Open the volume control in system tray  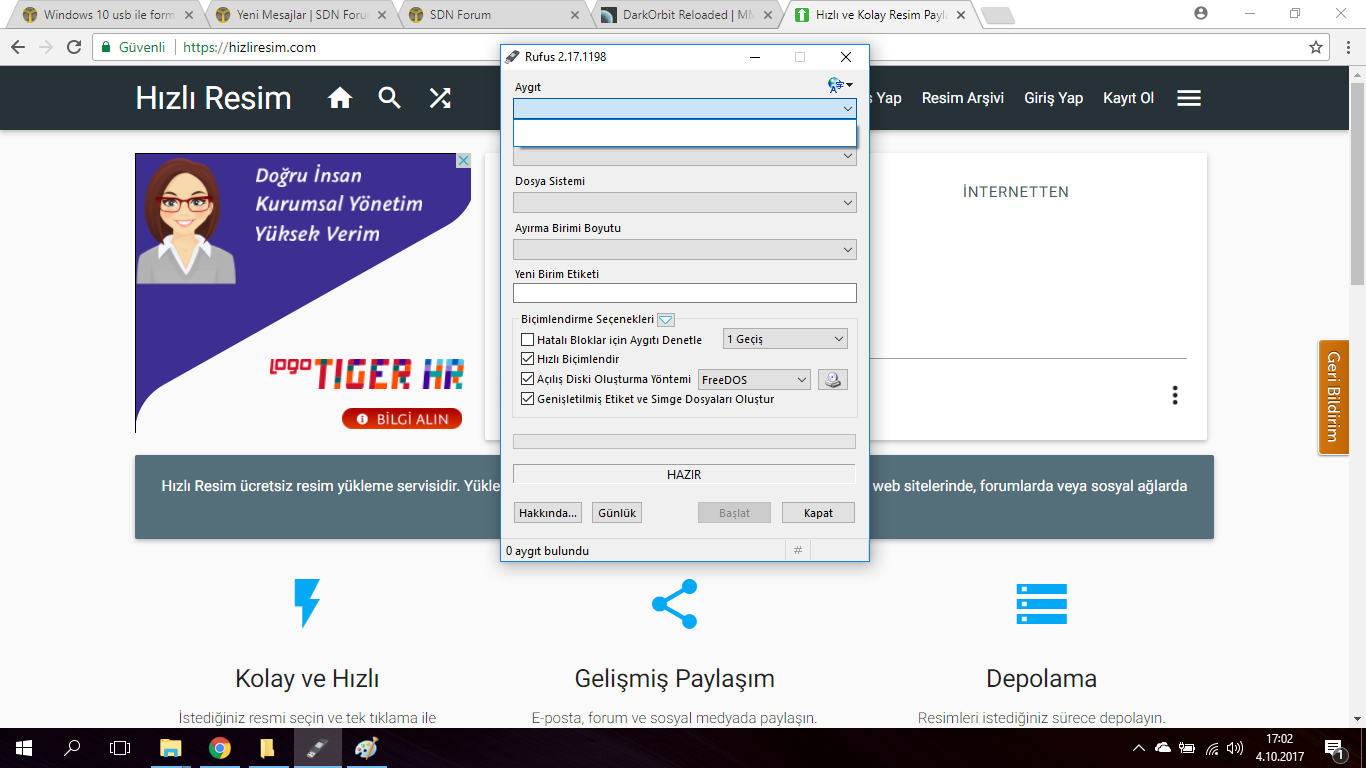[1236, 748]
